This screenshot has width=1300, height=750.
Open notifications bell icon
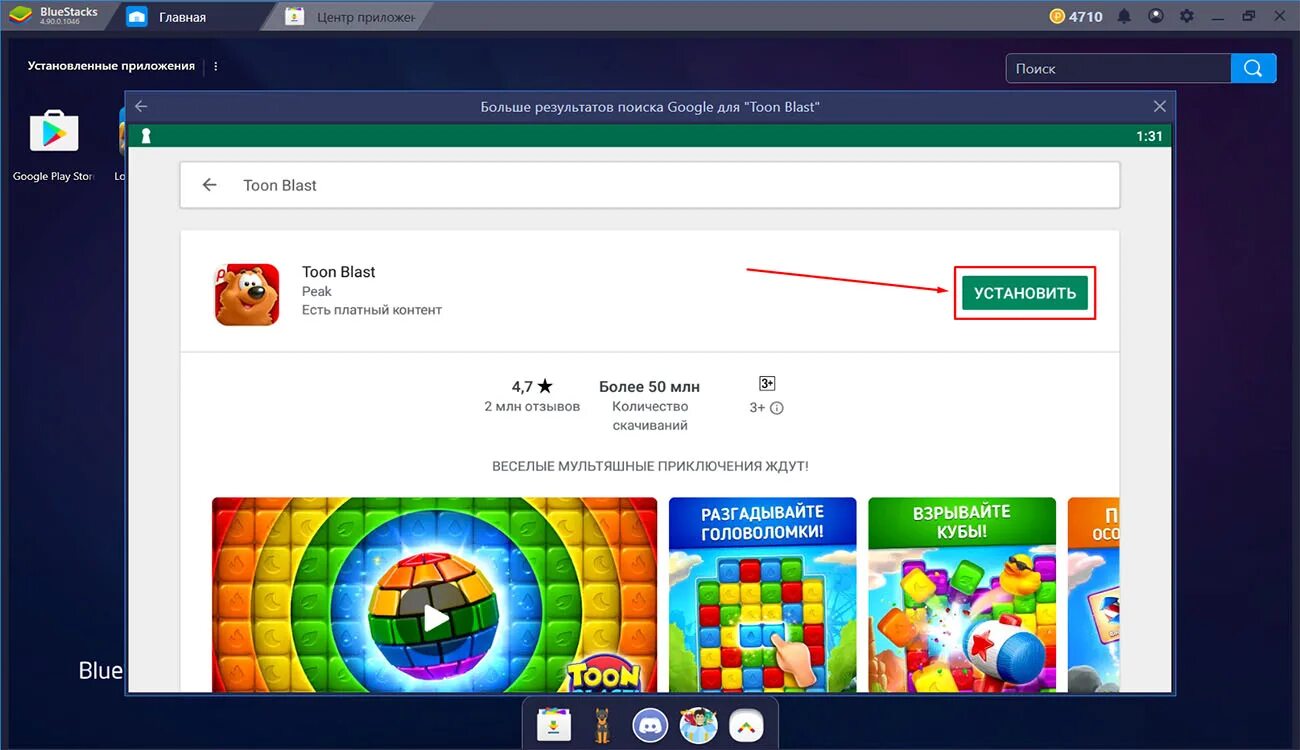(1125, 16)
